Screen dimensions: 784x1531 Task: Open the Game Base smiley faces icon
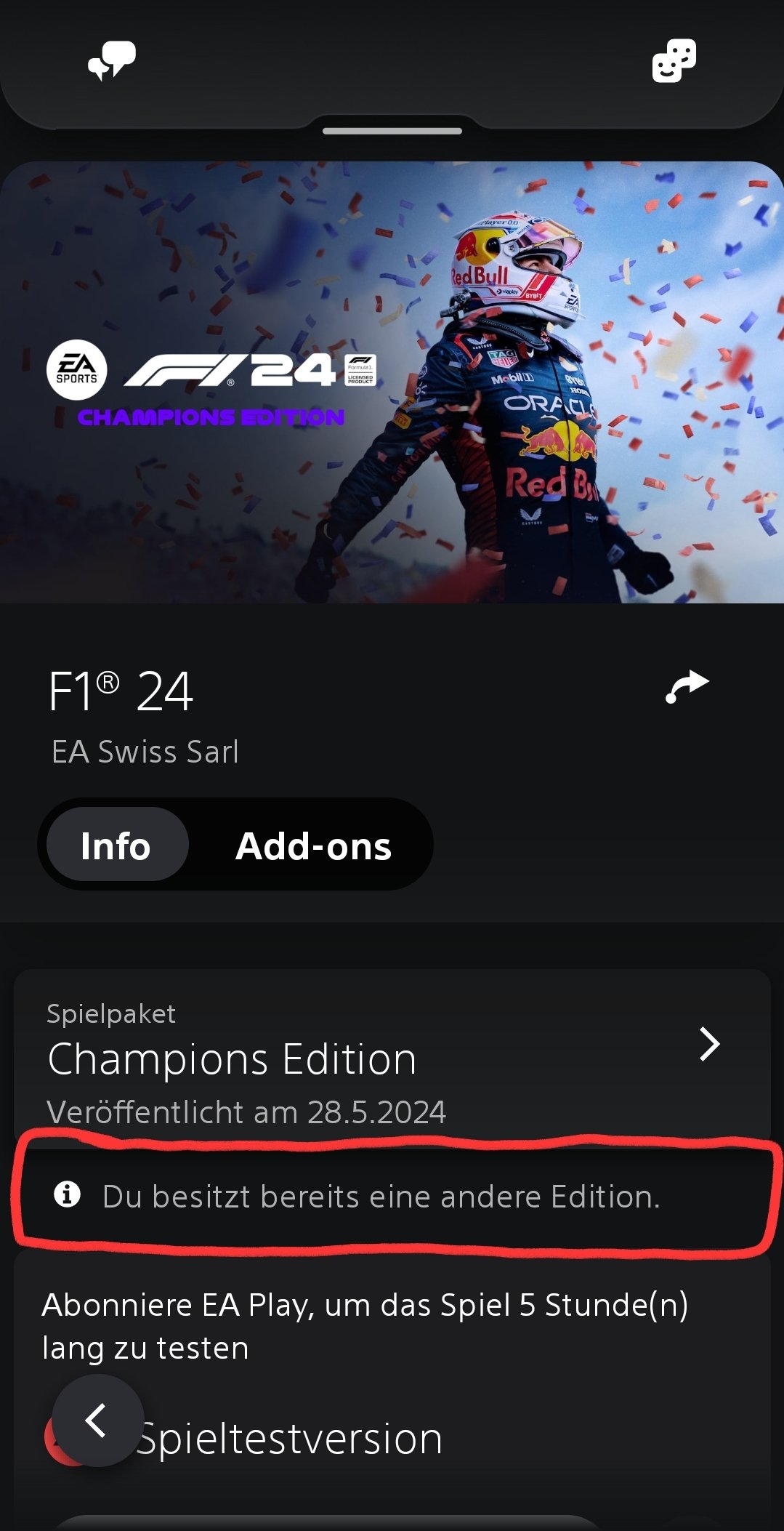coord(674,60)
